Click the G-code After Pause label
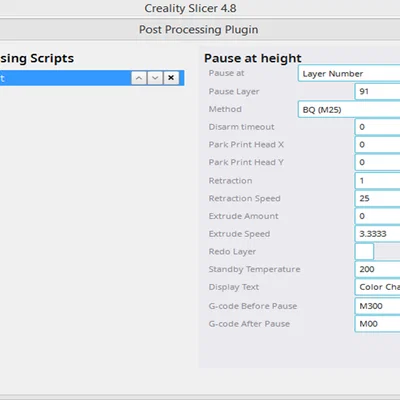Viewport: 400px width, 400px height. pyautogui.click(x=249, y=324)
